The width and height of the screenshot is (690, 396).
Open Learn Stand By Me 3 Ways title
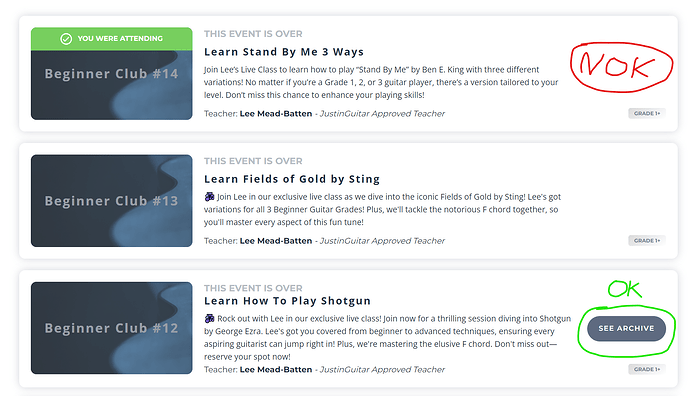point(284,52)
